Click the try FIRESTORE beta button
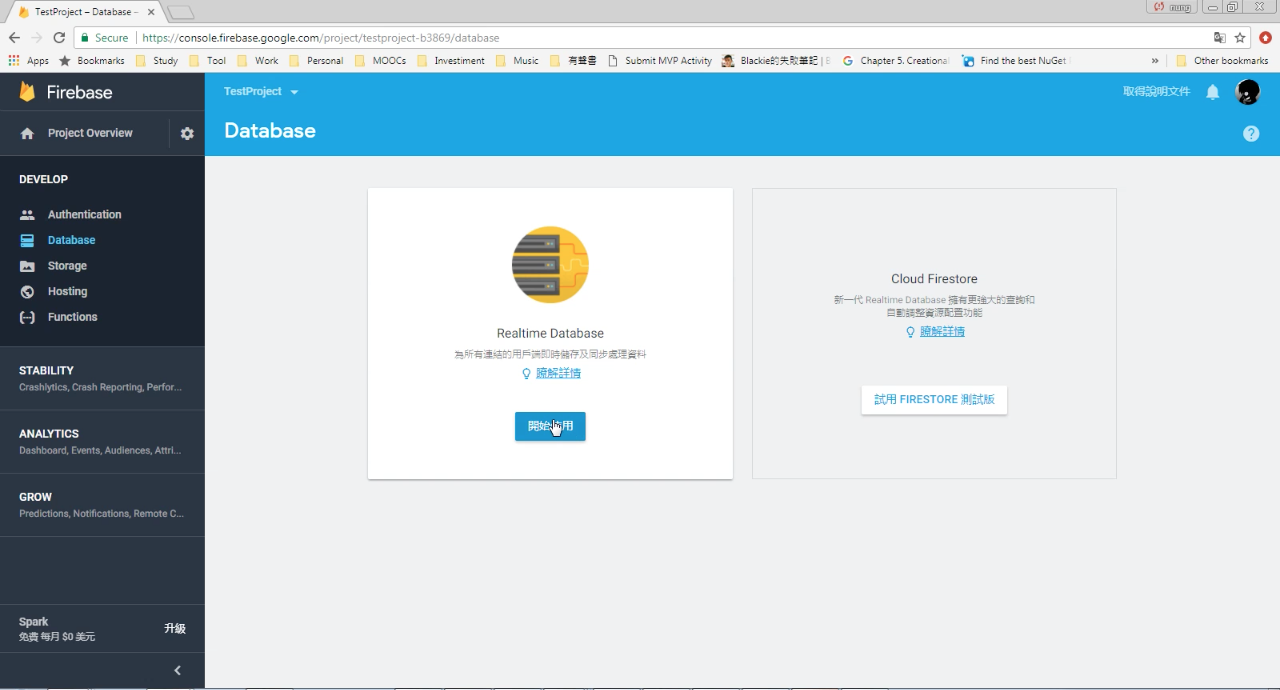 click(934, 399)
